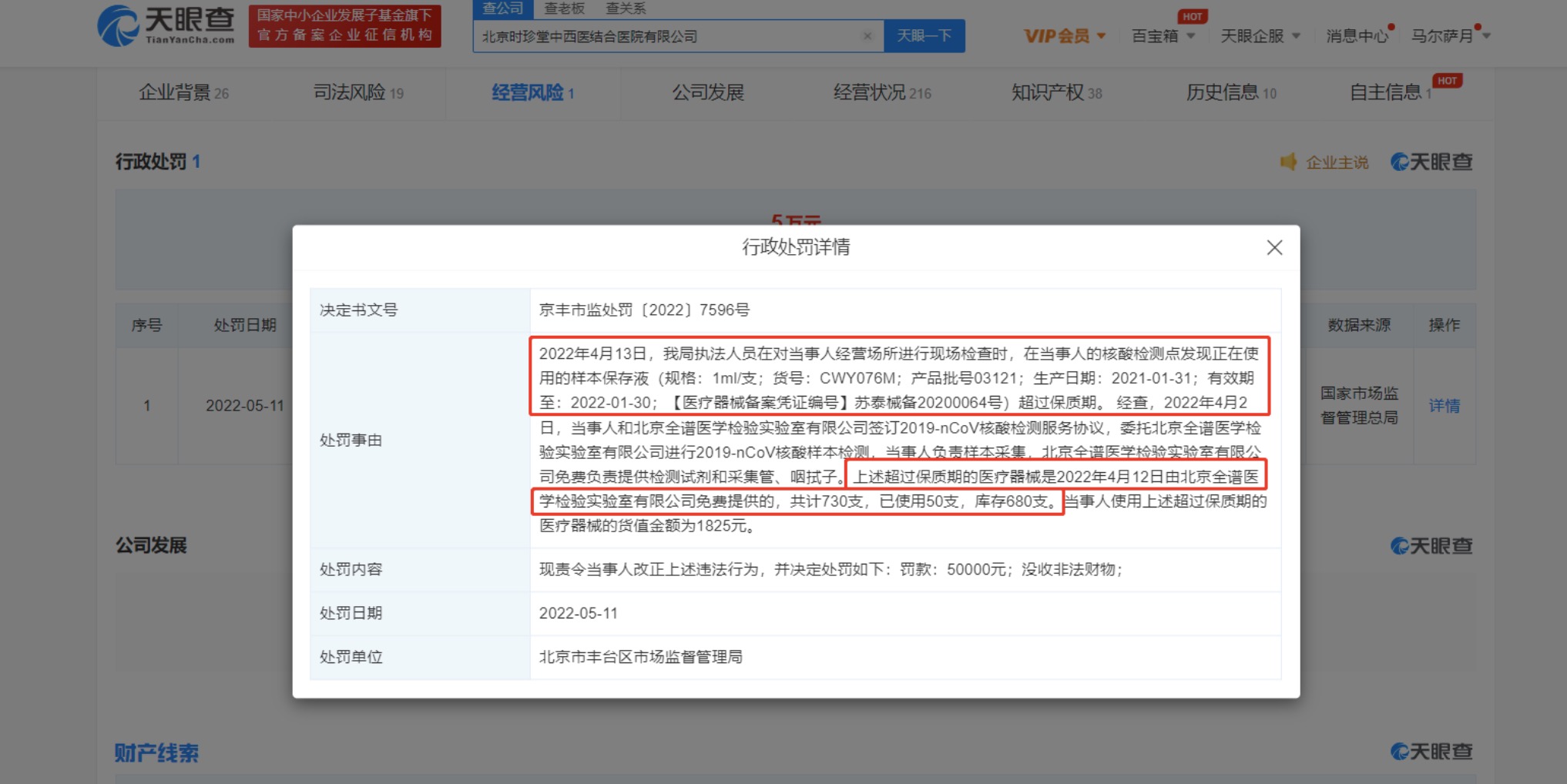Click the 天眼一下 search button
The height and width of the screenshot is (784, 1567).
point(924,36)
